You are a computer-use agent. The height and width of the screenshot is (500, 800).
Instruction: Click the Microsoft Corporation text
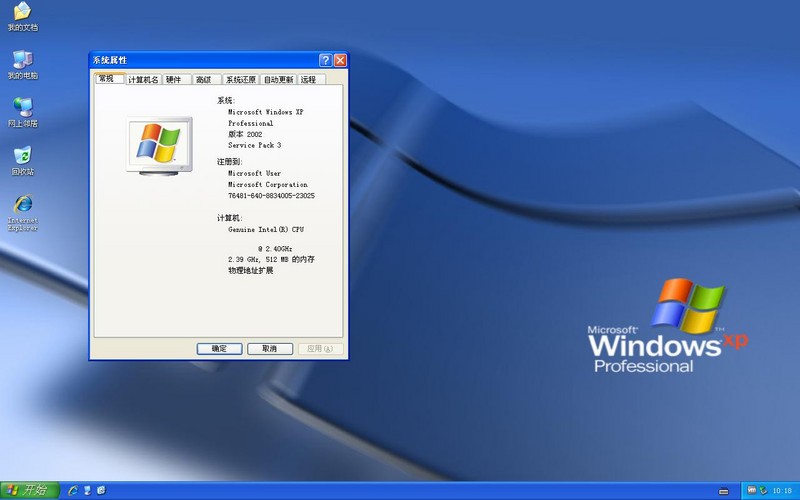coord(267,184)
